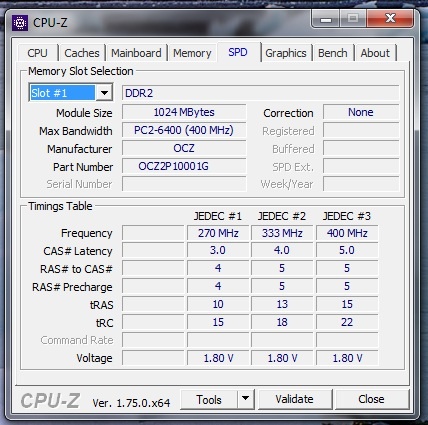Close the window with the red X
Screen dimensions: 428x425
[390, 18]
